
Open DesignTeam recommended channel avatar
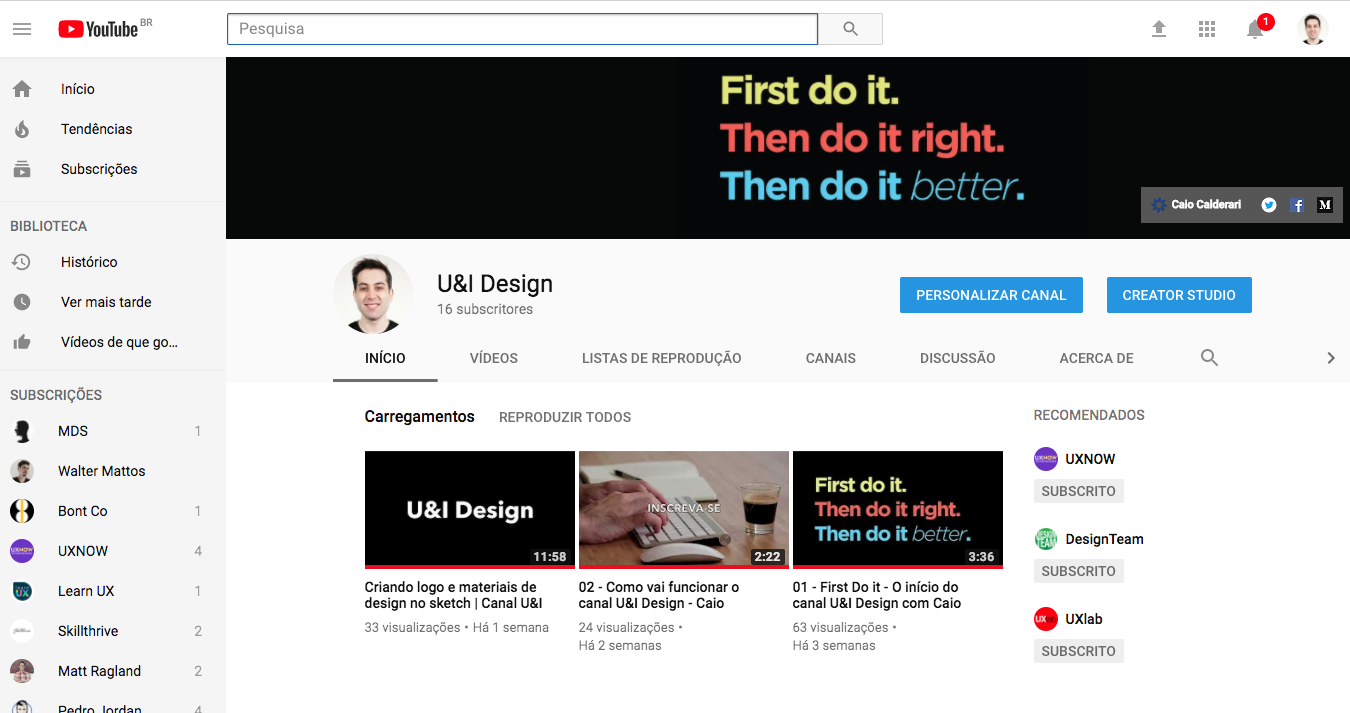[x=1045, y=539]
